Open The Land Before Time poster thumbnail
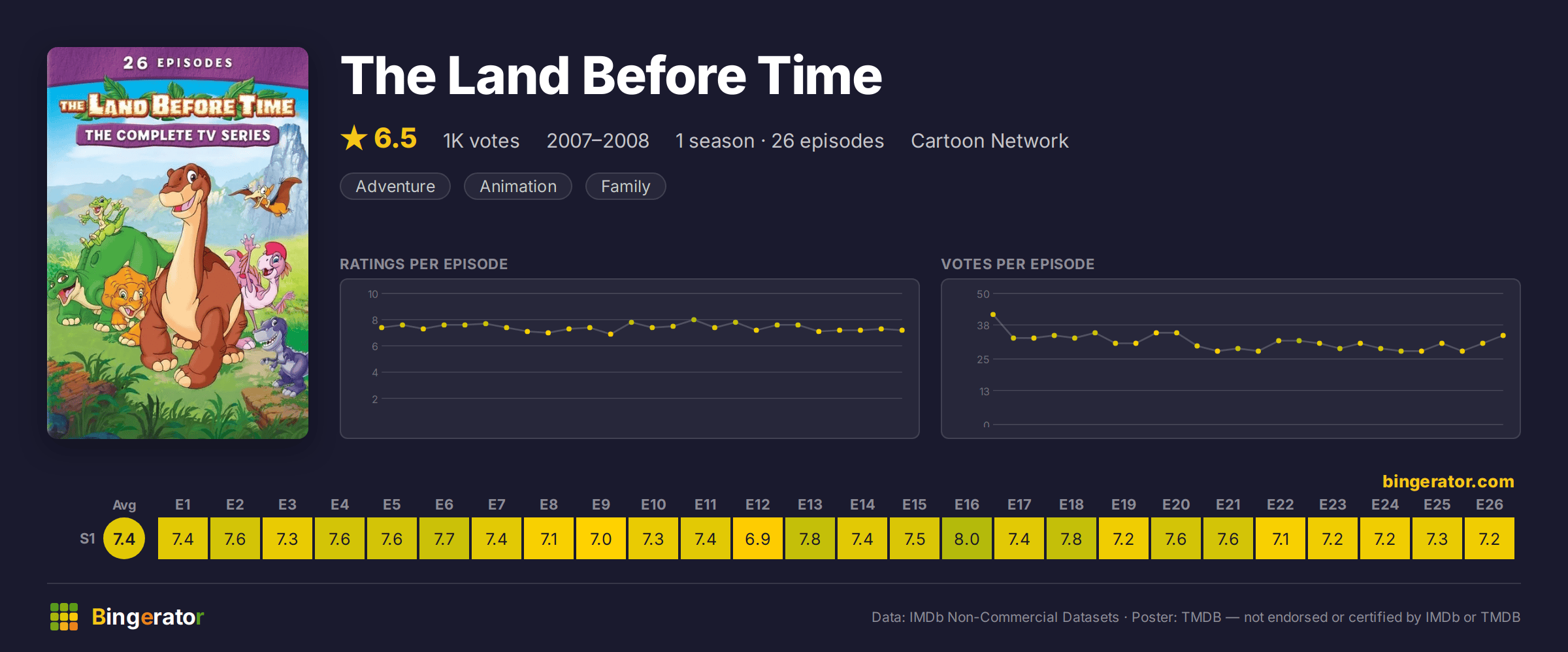The width and height of the screenshot is (1568, 652). tap(178, 242)
